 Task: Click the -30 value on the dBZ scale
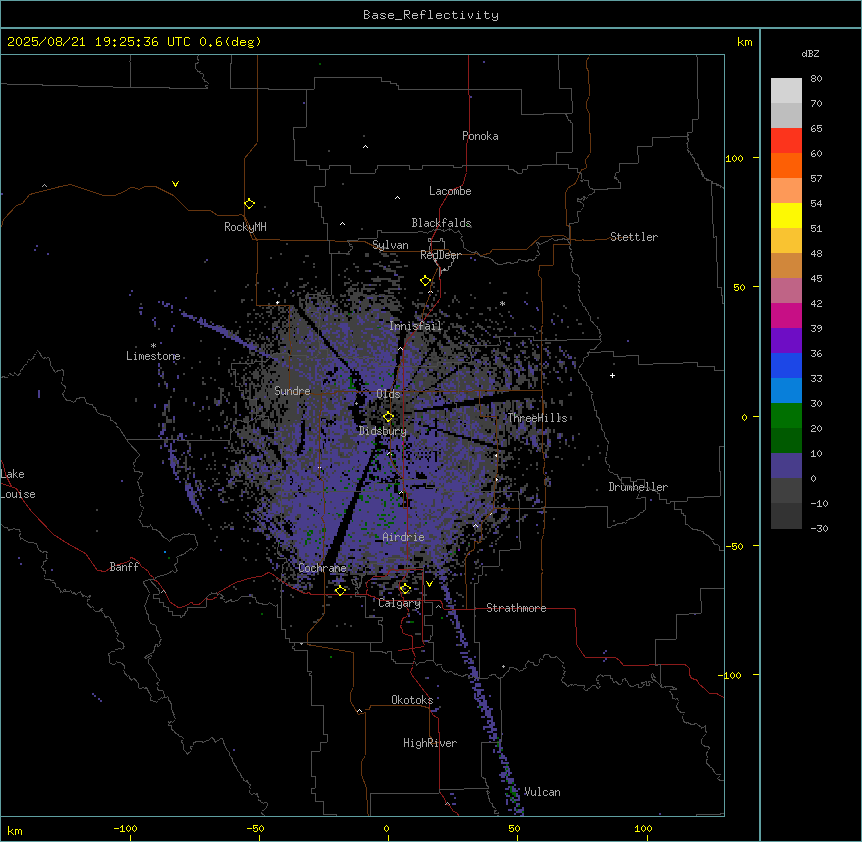point(819,529)
